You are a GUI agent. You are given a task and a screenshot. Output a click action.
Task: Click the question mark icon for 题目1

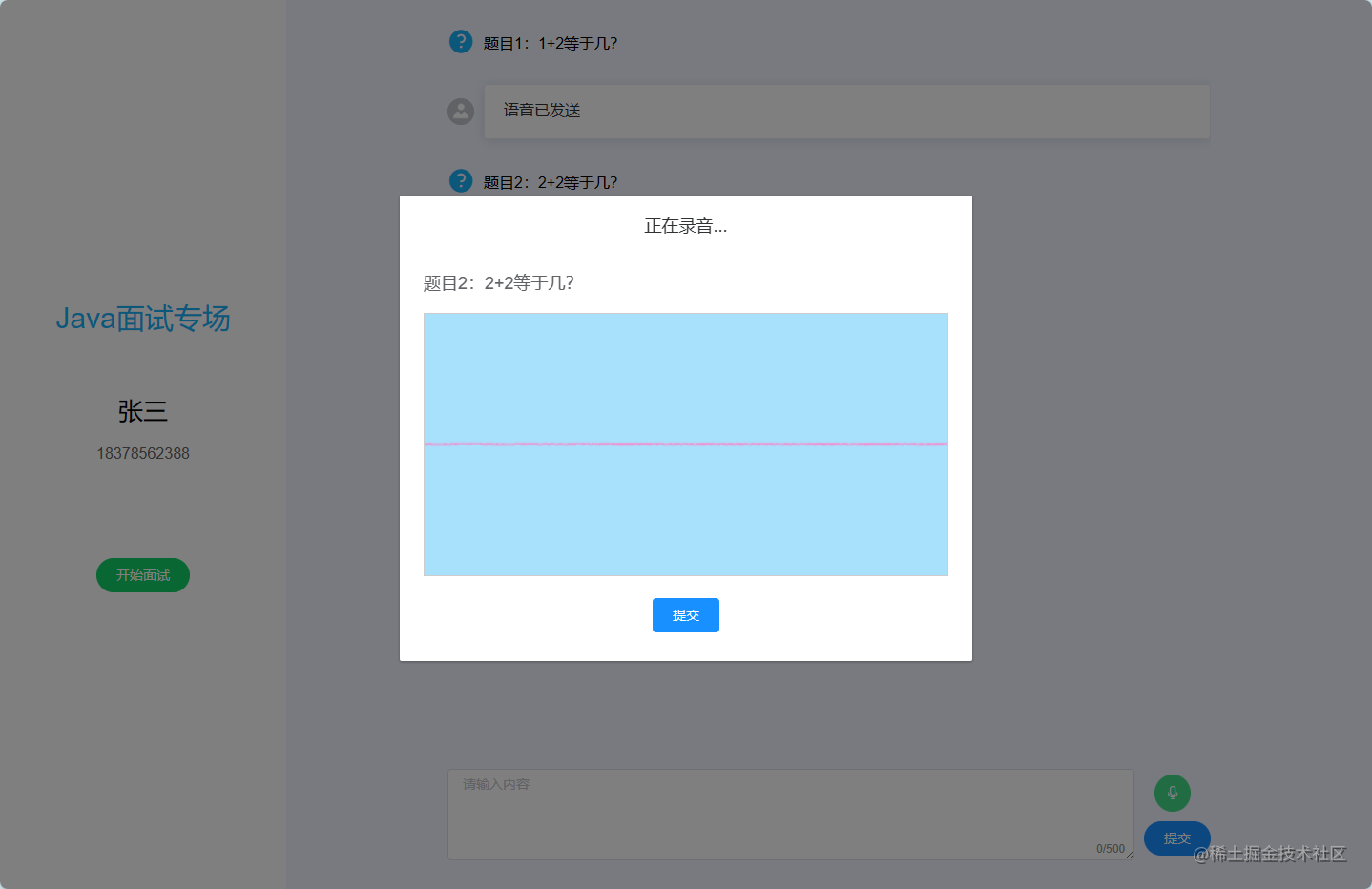tap(461, 42)
